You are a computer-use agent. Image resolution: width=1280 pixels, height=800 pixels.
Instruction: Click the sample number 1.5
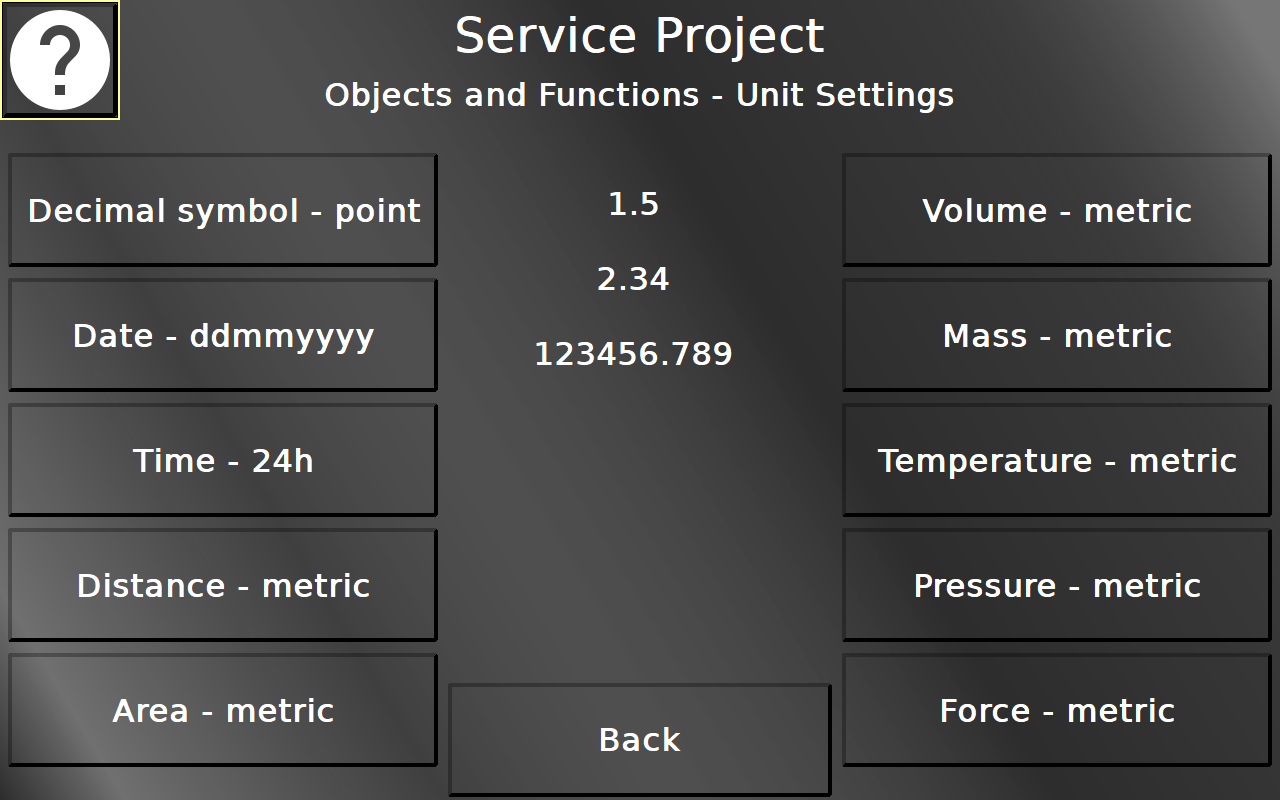633,204
